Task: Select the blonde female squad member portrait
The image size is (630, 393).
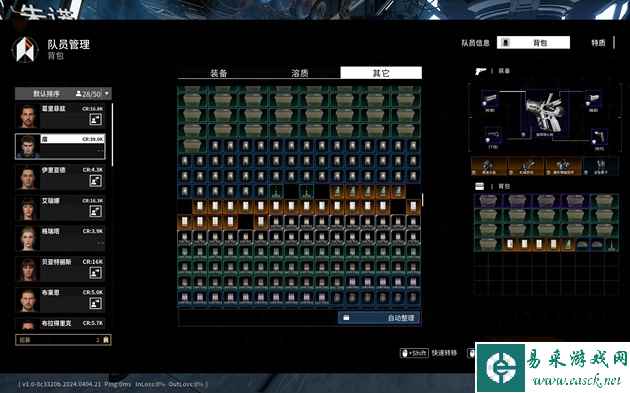Action: click(28, 239)
